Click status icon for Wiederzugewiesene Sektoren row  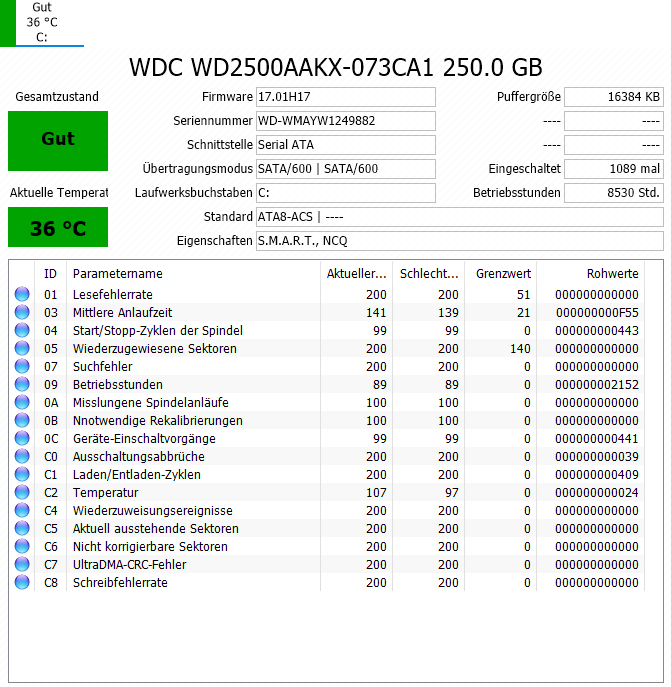pos(22,348)
